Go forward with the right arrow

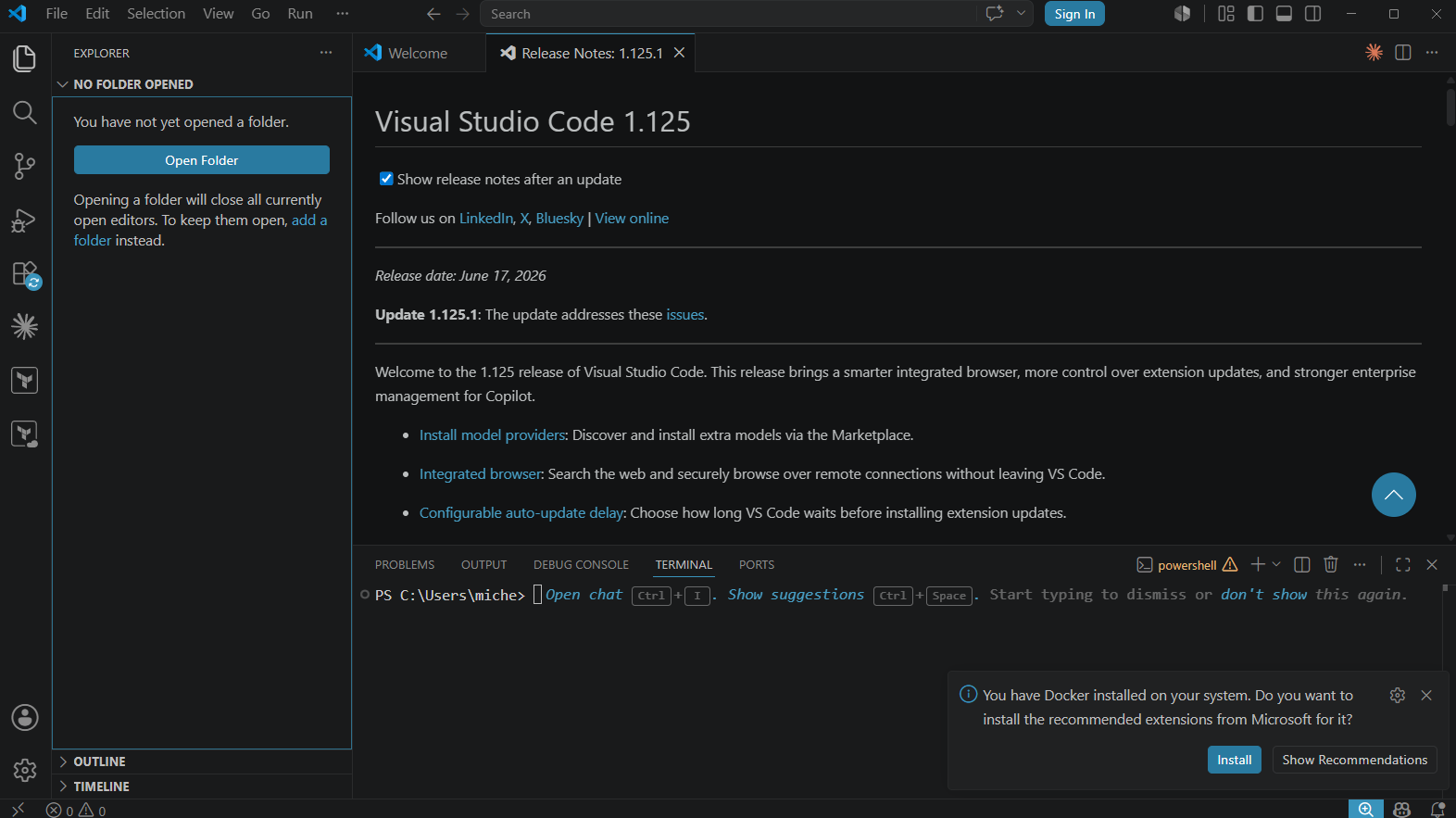463,14
